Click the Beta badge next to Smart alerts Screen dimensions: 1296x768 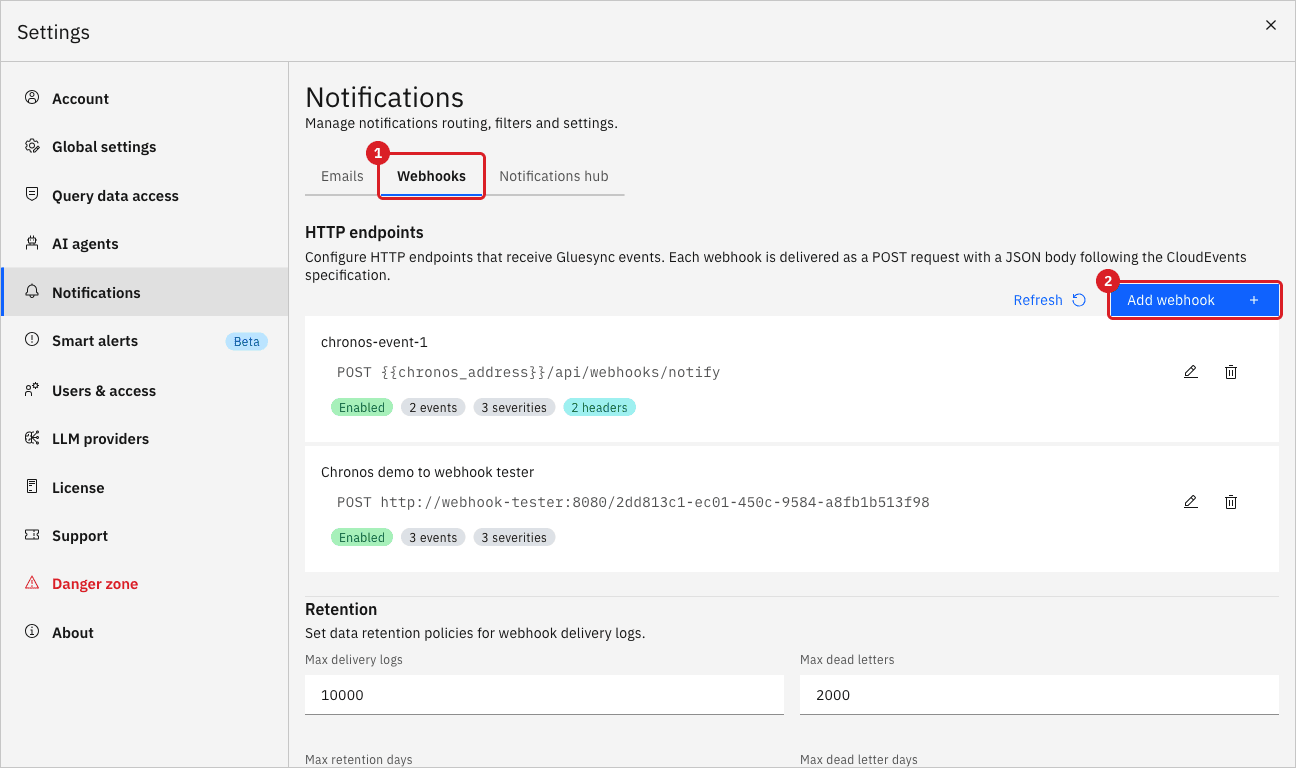tap(246, 341)
